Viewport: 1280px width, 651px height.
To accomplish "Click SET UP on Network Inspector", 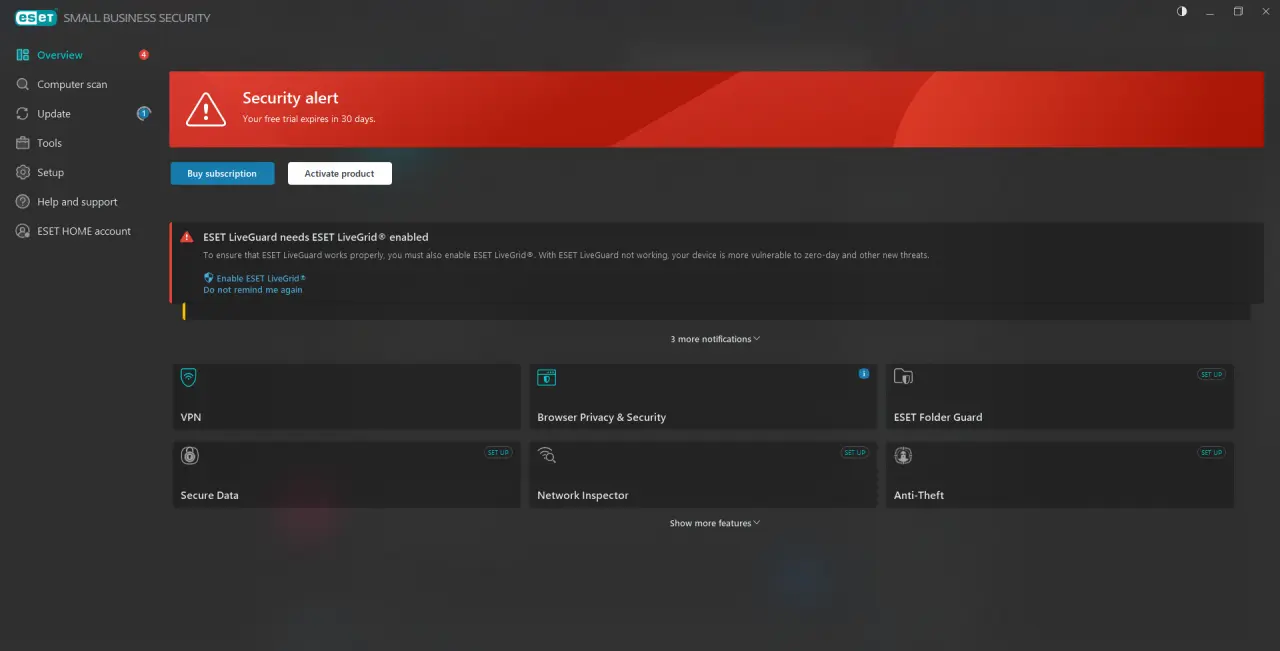I will click(855, 452).
